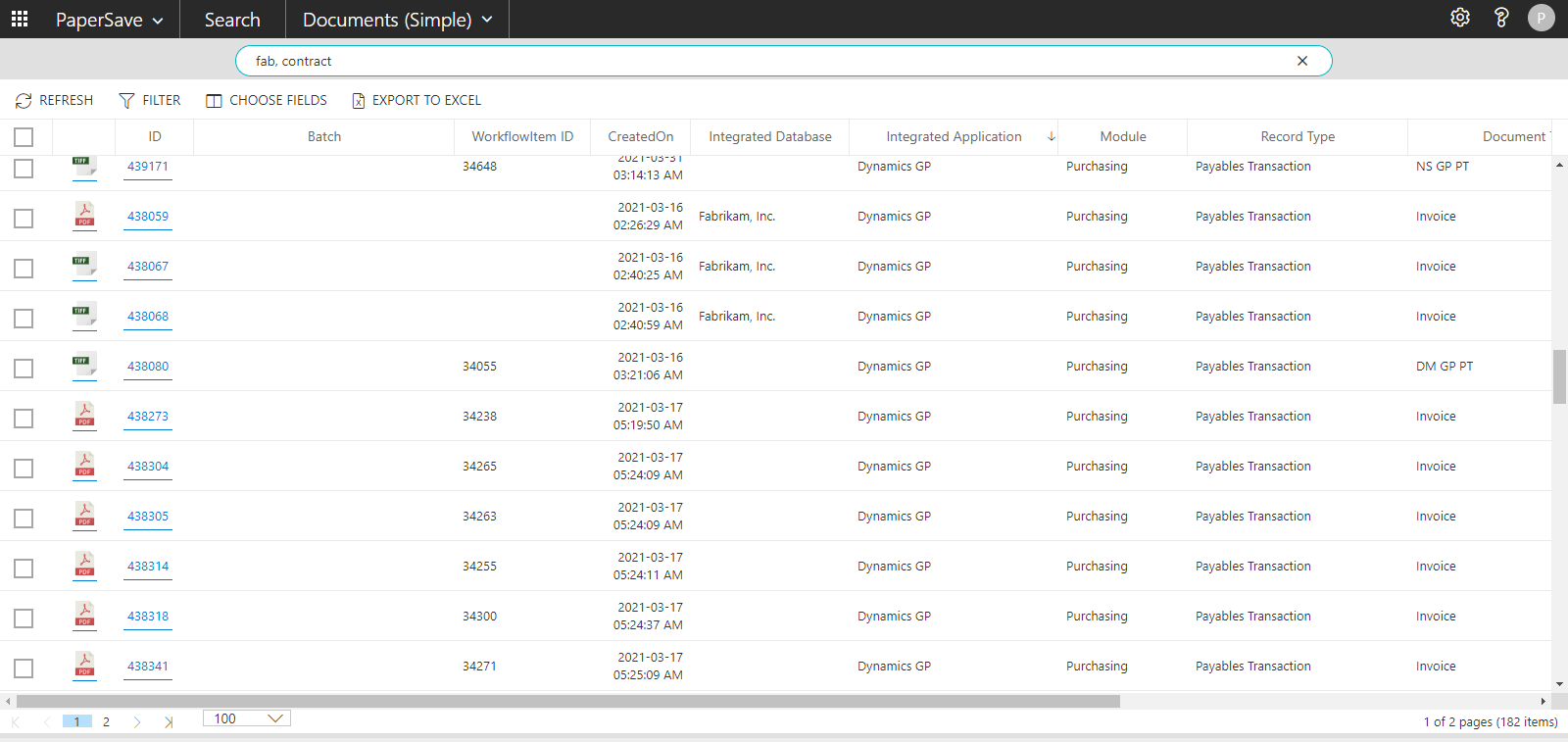Click the horizontal scrollbar at the bottom

pos(568,701)
